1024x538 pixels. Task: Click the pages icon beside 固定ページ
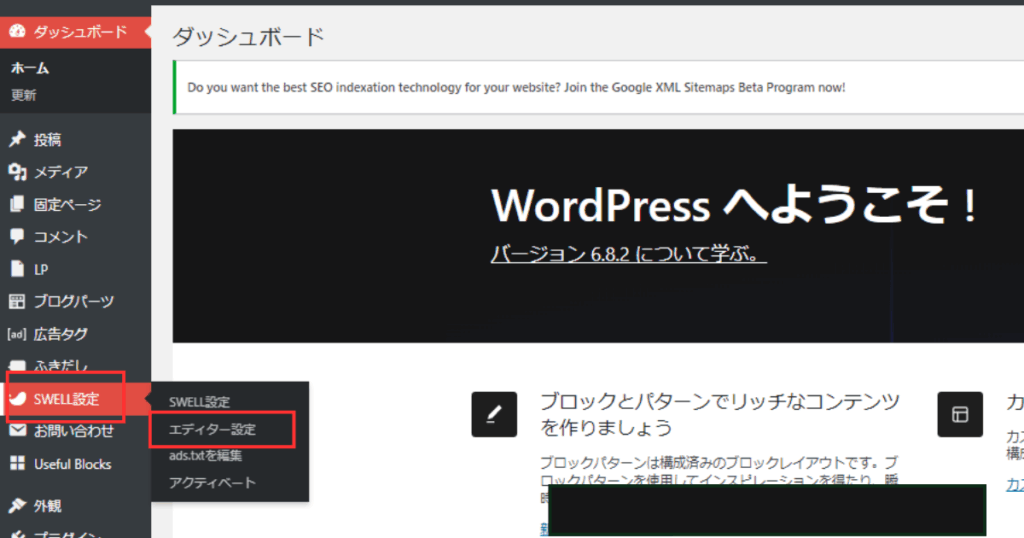[17, 205]
